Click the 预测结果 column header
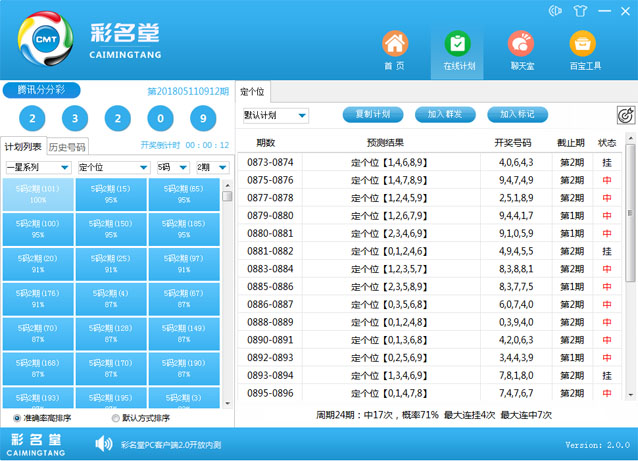This screenshot has width=638, height=461. [x=385, y=143]
